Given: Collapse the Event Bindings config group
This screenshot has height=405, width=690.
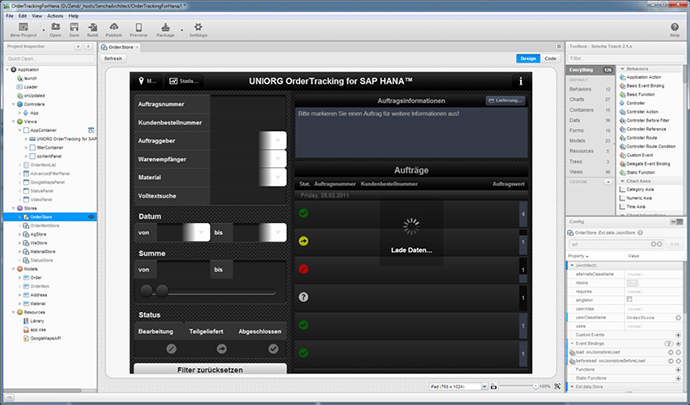Looking at the screenshot, I should coord(572,343).
